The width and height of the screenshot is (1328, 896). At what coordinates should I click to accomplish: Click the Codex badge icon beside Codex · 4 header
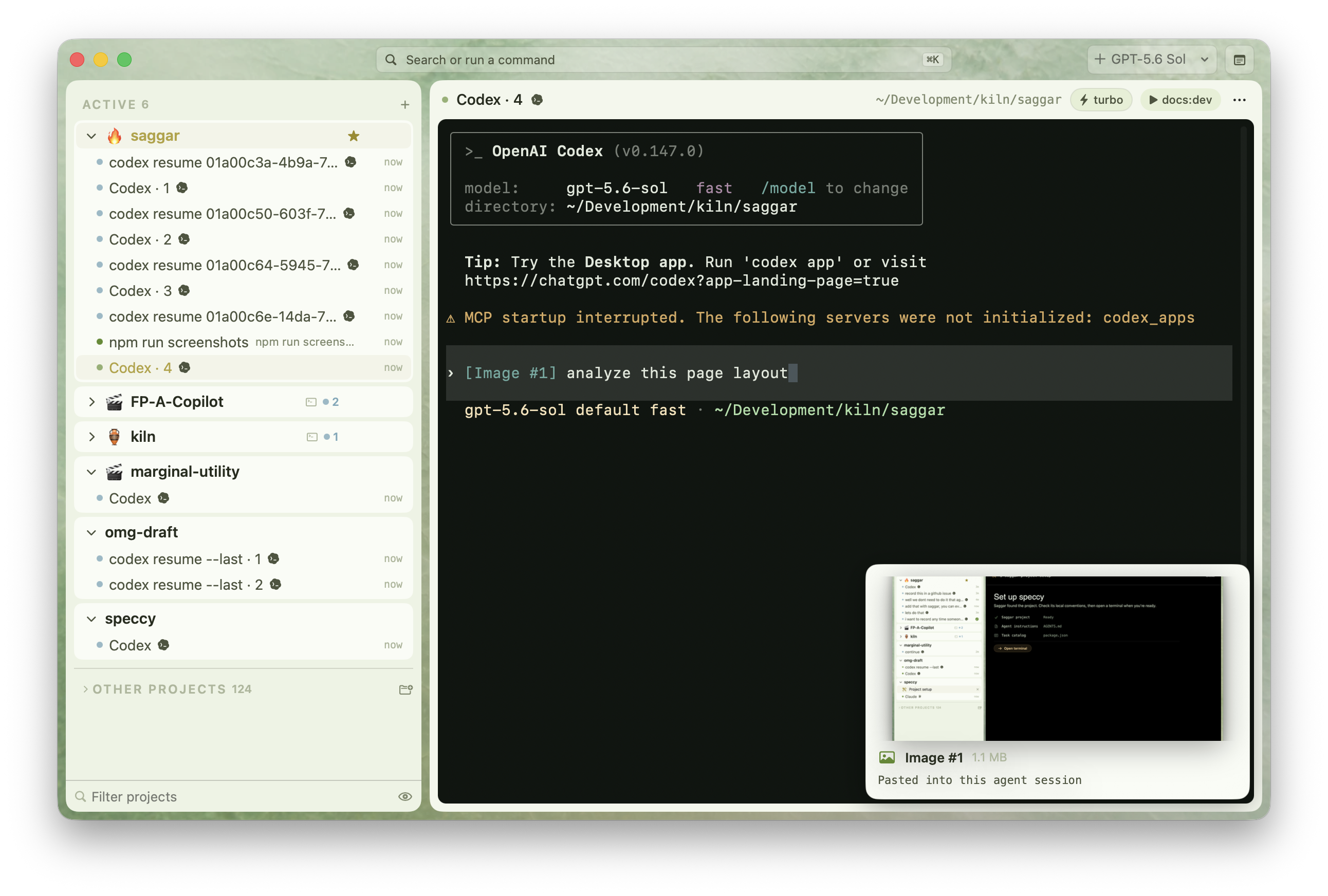click(x=537, y=100)
